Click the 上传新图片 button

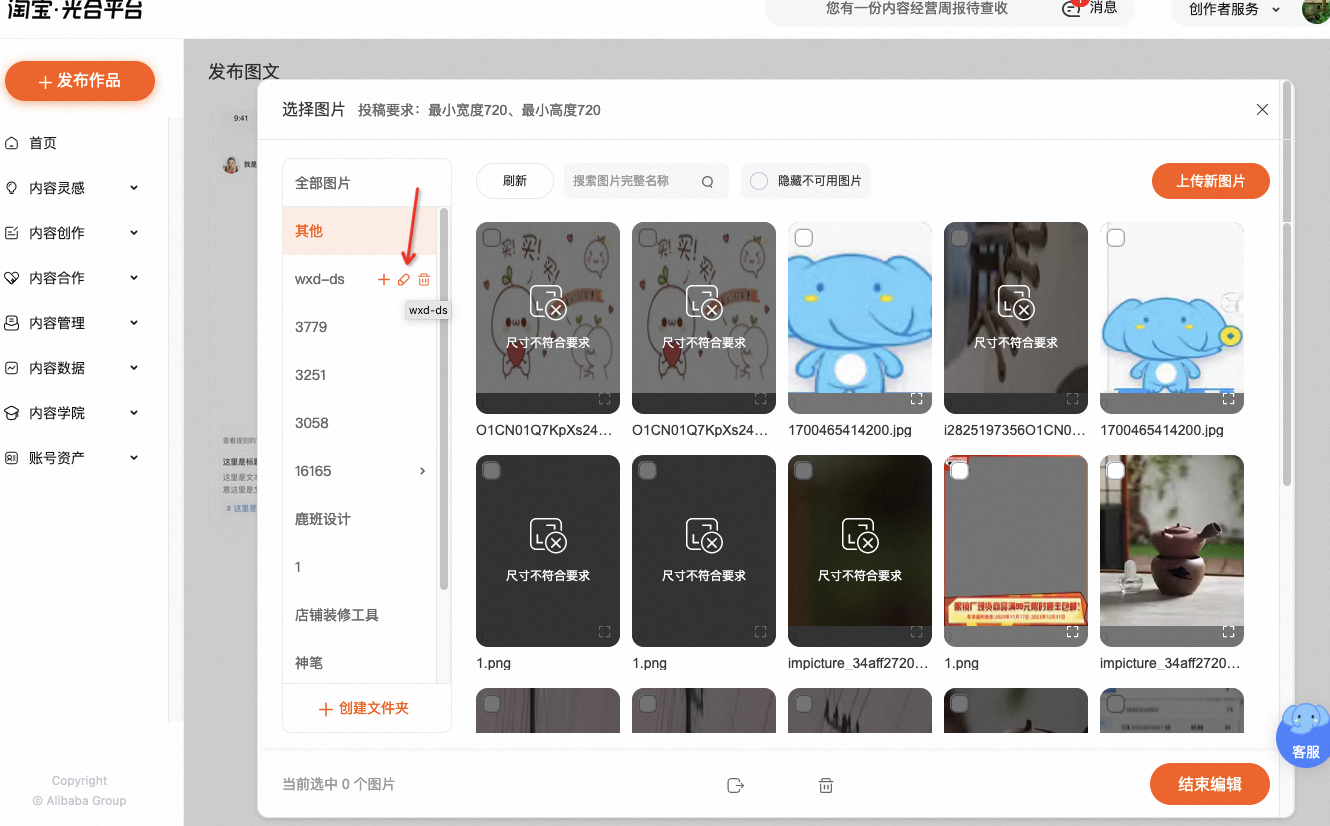1211,181
